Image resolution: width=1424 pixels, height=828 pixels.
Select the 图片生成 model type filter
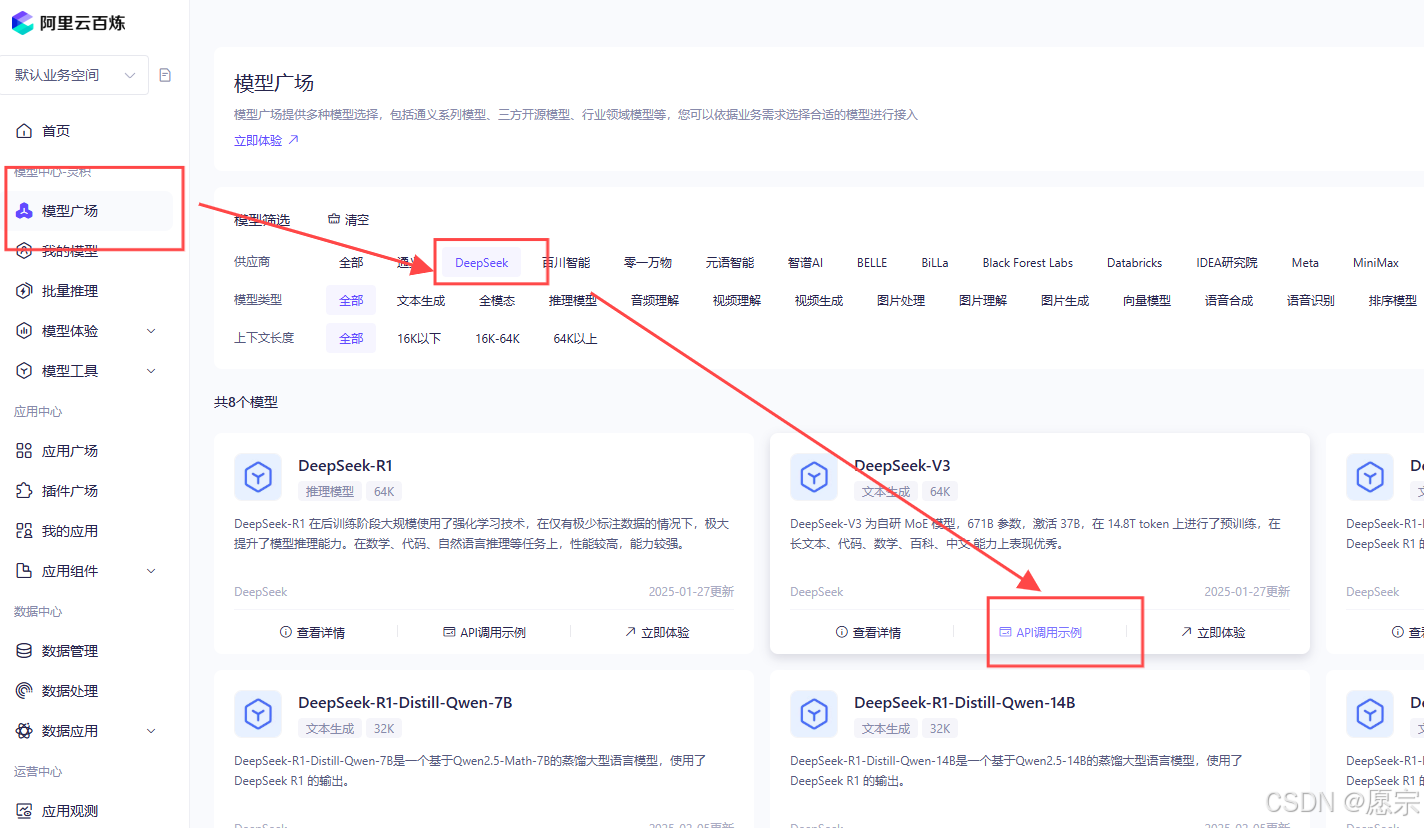[1065, 300]
